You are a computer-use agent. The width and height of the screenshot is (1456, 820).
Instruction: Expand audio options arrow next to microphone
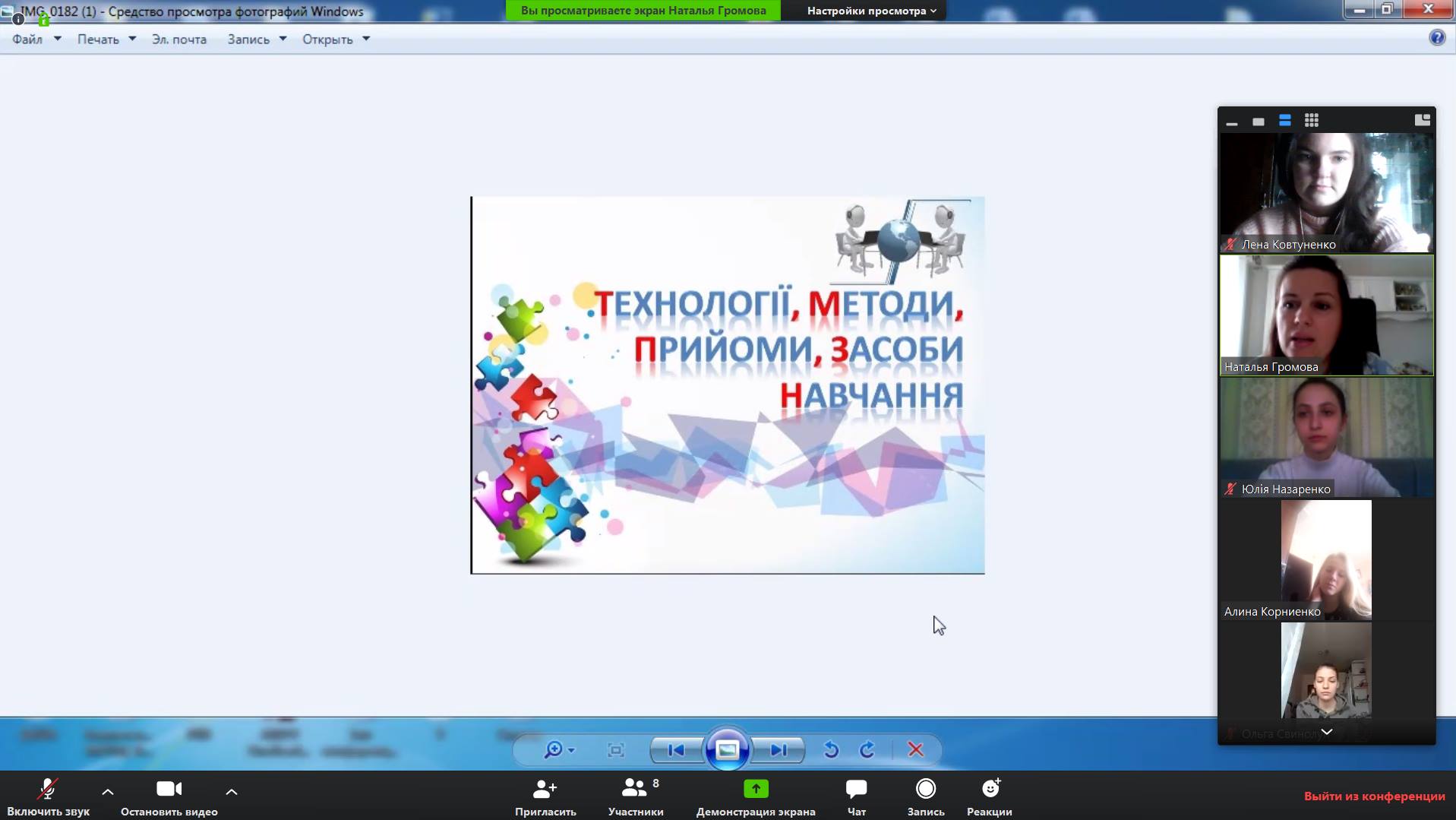tap(108, 792)
